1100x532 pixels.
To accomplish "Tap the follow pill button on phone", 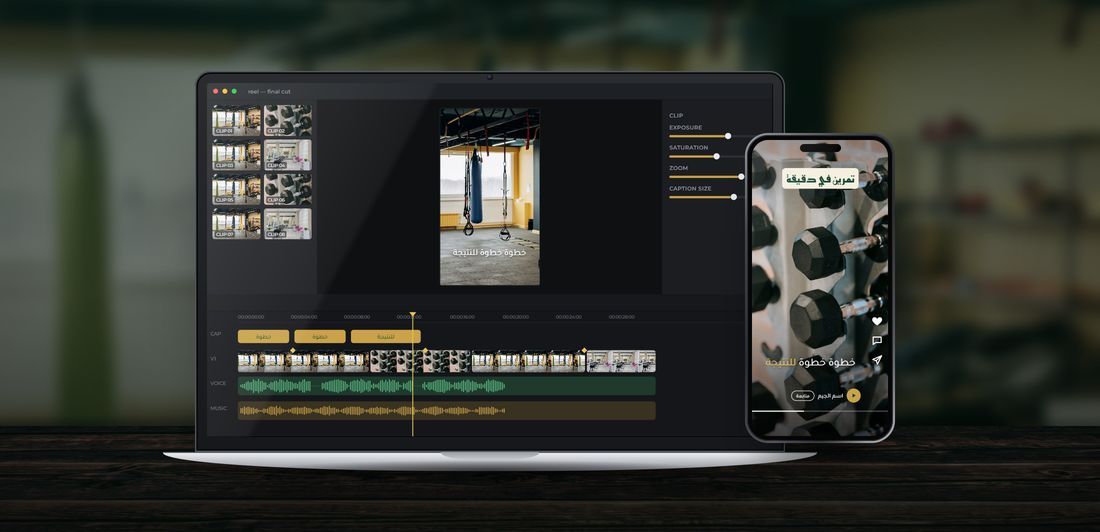I will [803, 396].
